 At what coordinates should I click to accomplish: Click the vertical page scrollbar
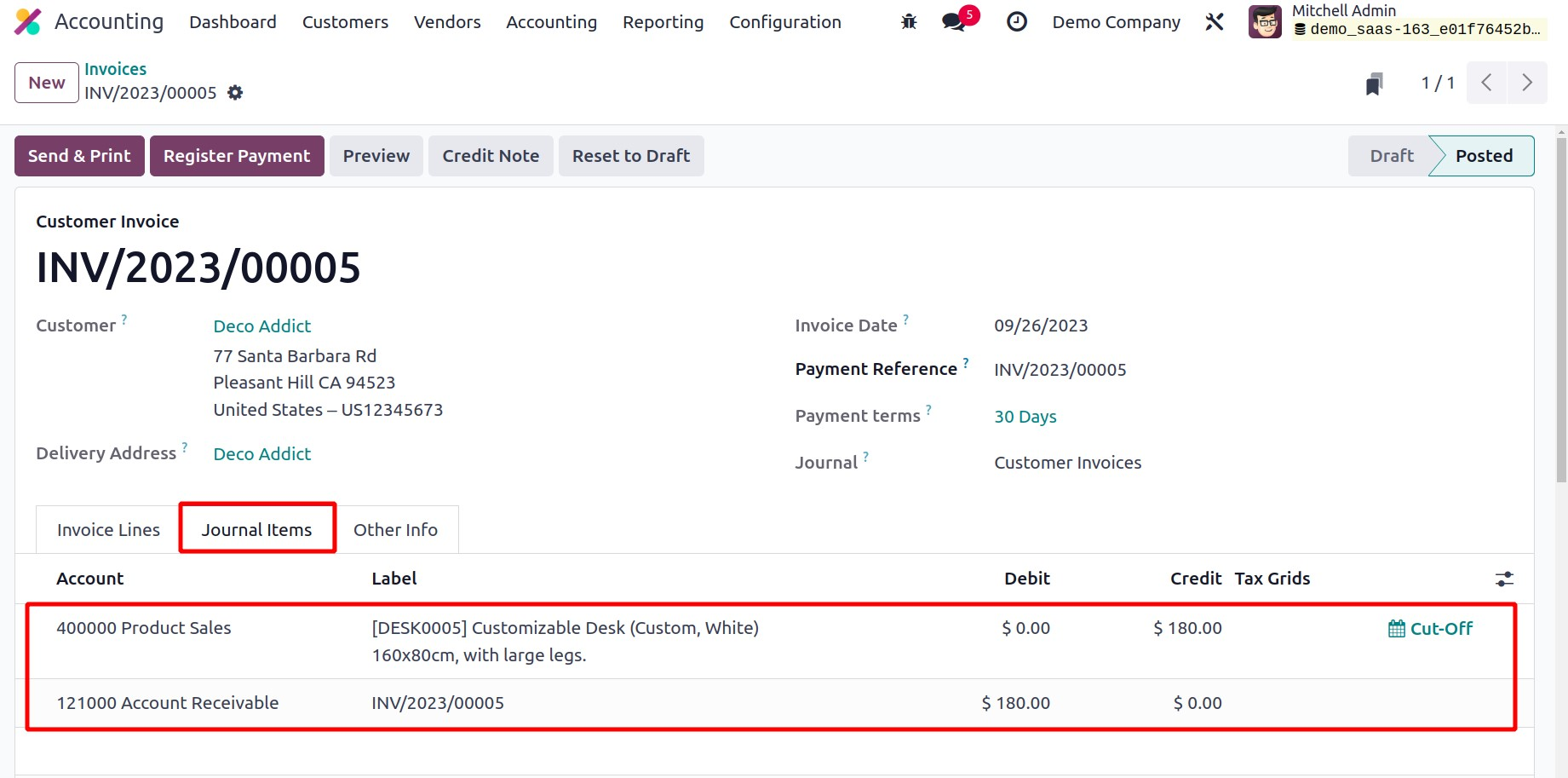pyautogui.click(x=1561, y=307)
